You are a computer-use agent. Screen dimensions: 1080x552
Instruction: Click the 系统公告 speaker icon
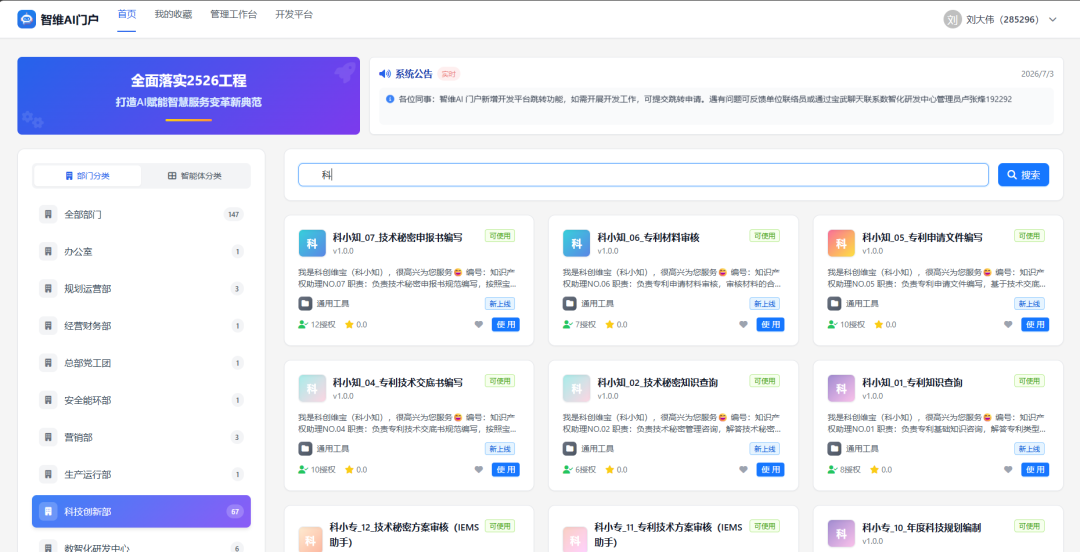click(x=385, y=74)
